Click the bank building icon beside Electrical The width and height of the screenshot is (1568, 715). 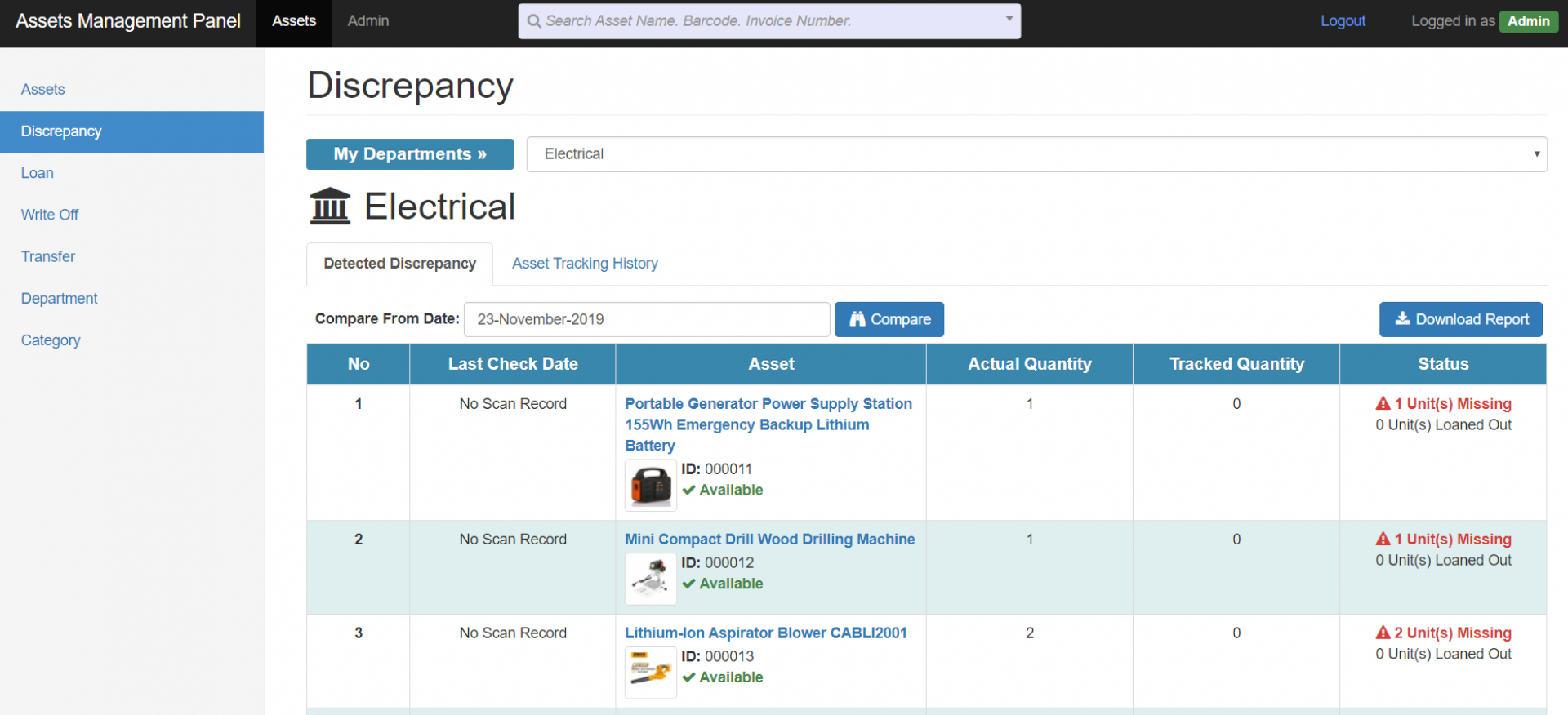click(x=330, y=206)
